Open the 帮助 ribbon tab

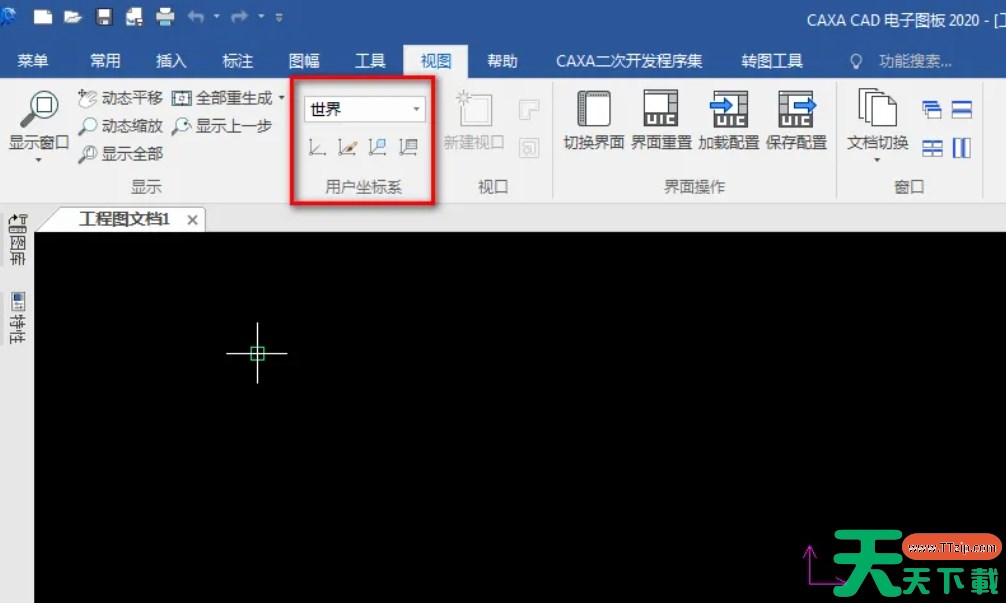[502, 61]
